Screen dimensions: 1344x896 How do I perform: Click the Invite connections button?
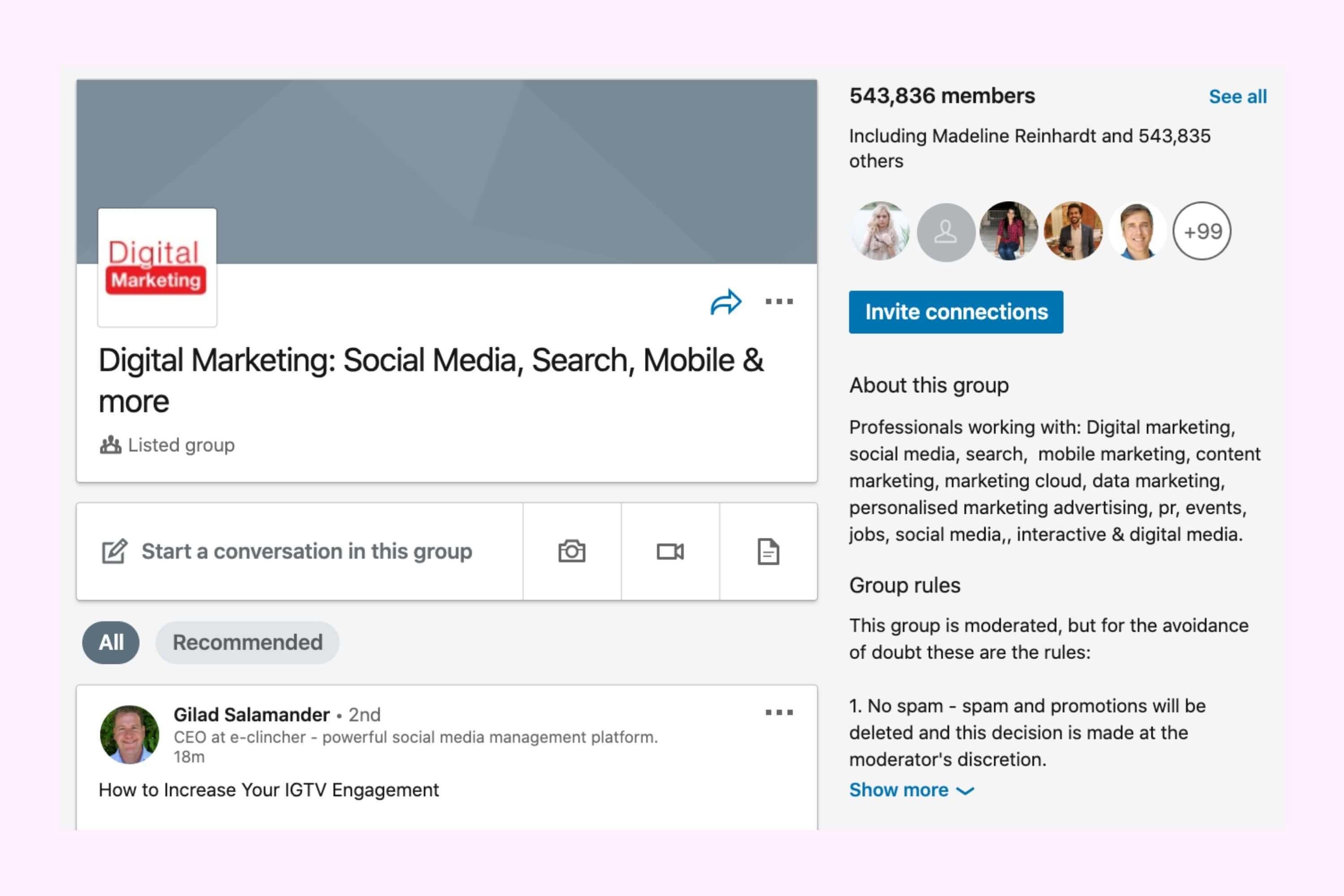coord(956,312)
